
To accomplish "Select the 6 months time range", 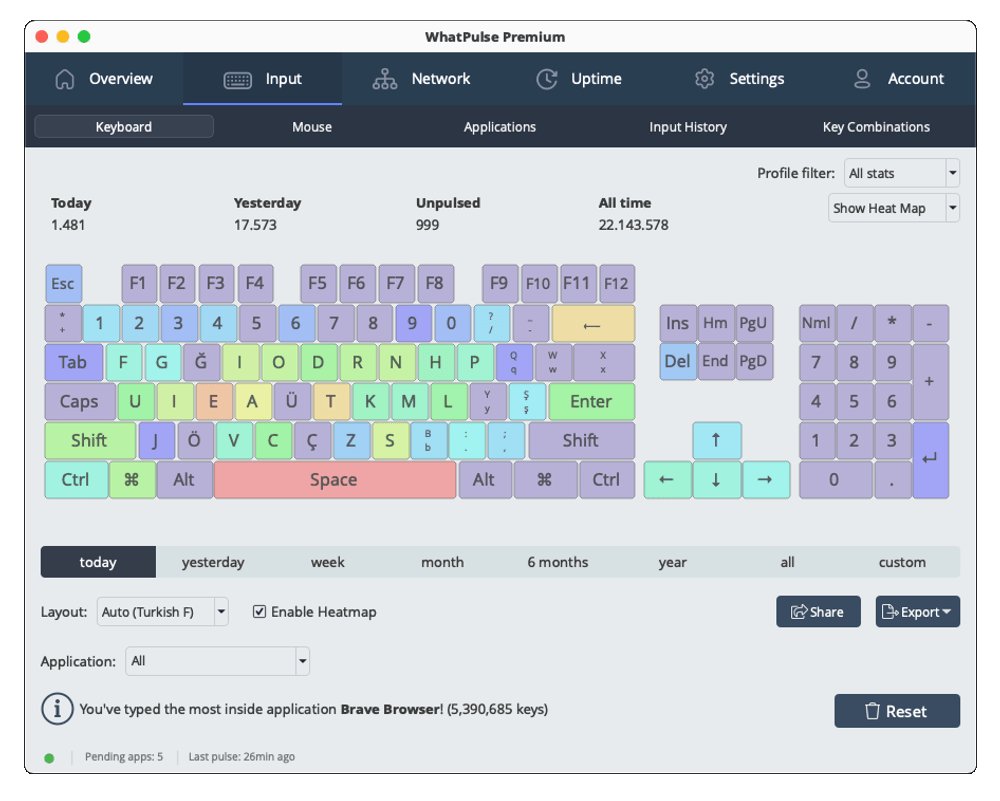I will 557,562.
